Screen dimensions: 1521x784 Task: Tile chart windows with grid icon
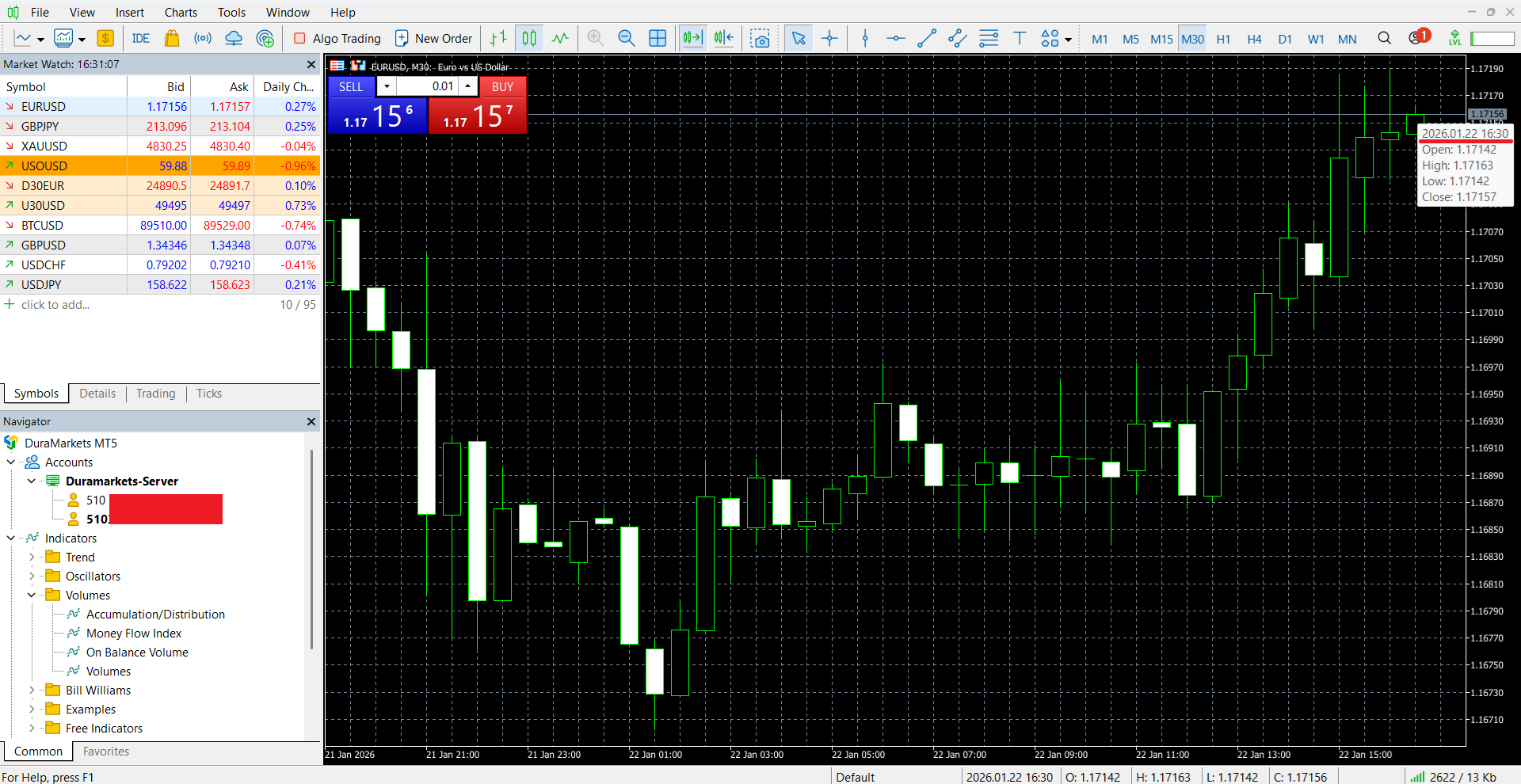(658, 38)
